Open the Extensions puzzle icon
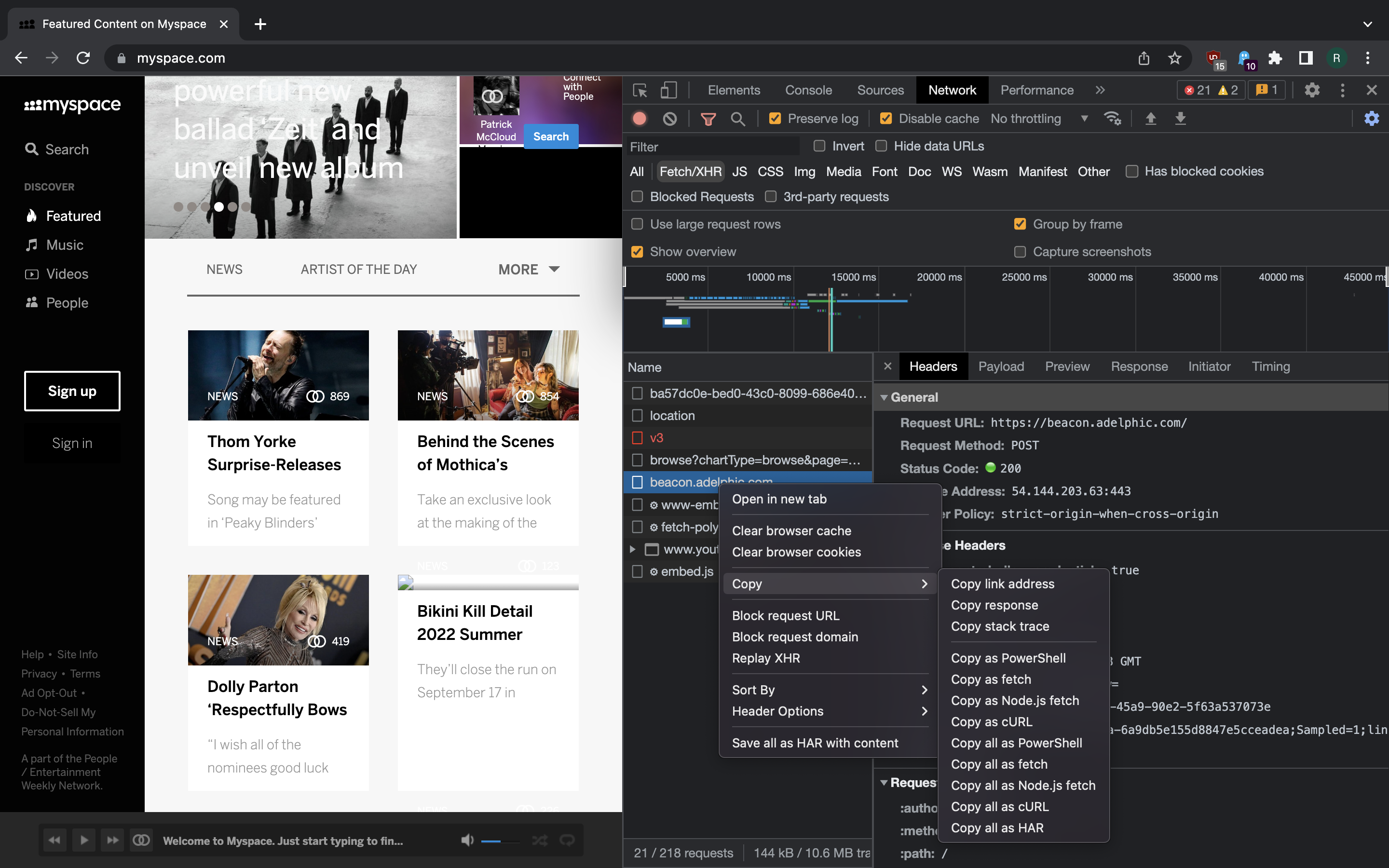1389x868 pixels. coord(1275,58)
